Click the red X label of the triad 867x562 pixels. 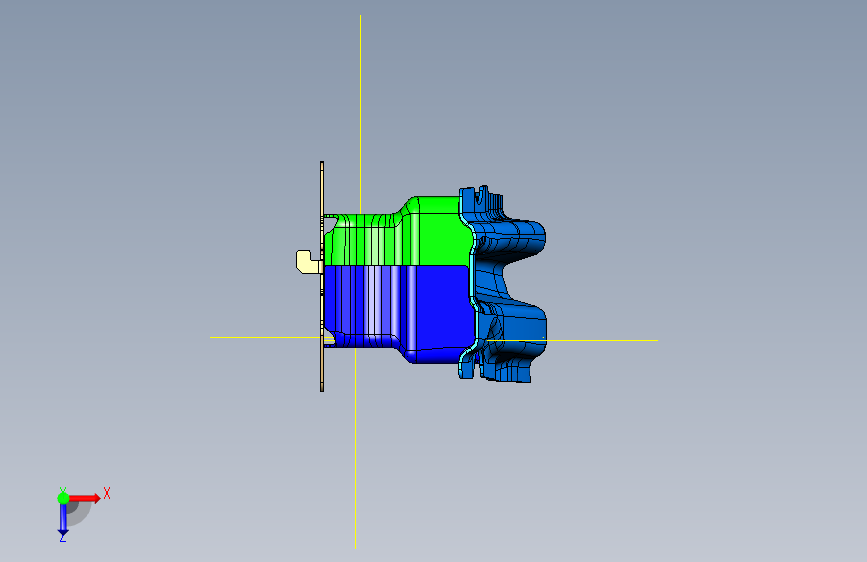click(107, 493)
